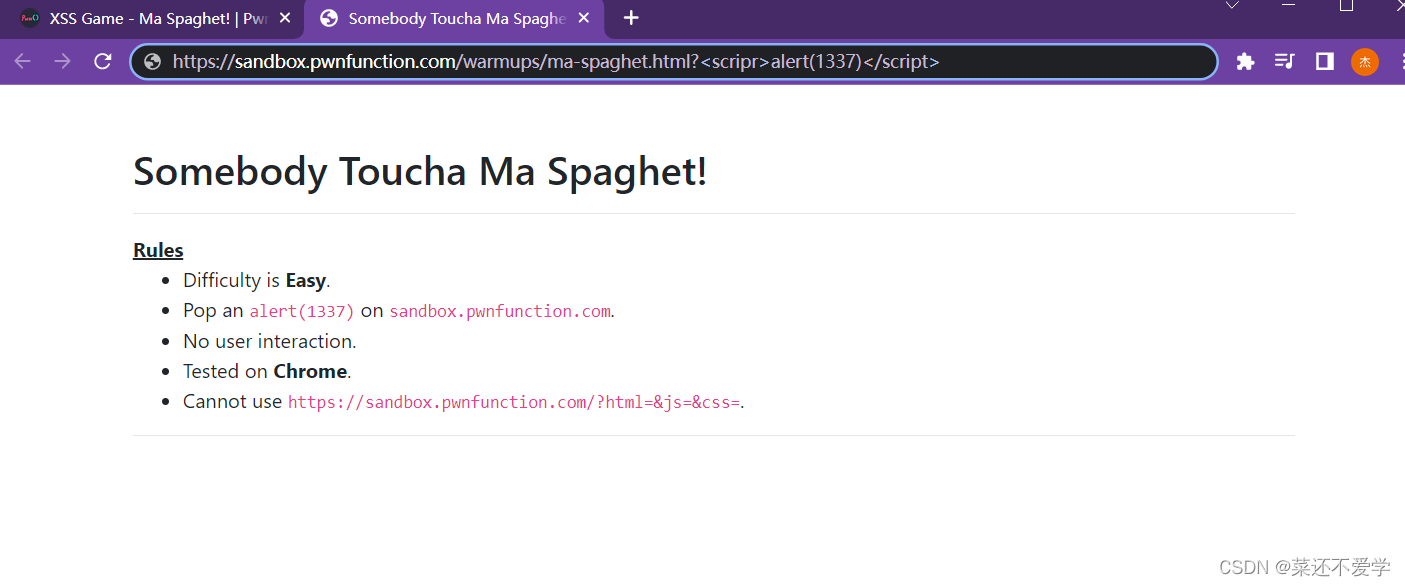The width and height of the screenshot is (1405, 586).
Task: Close the Somebody Toucha Ma Spaghet tab
Action: click(584, 19)
